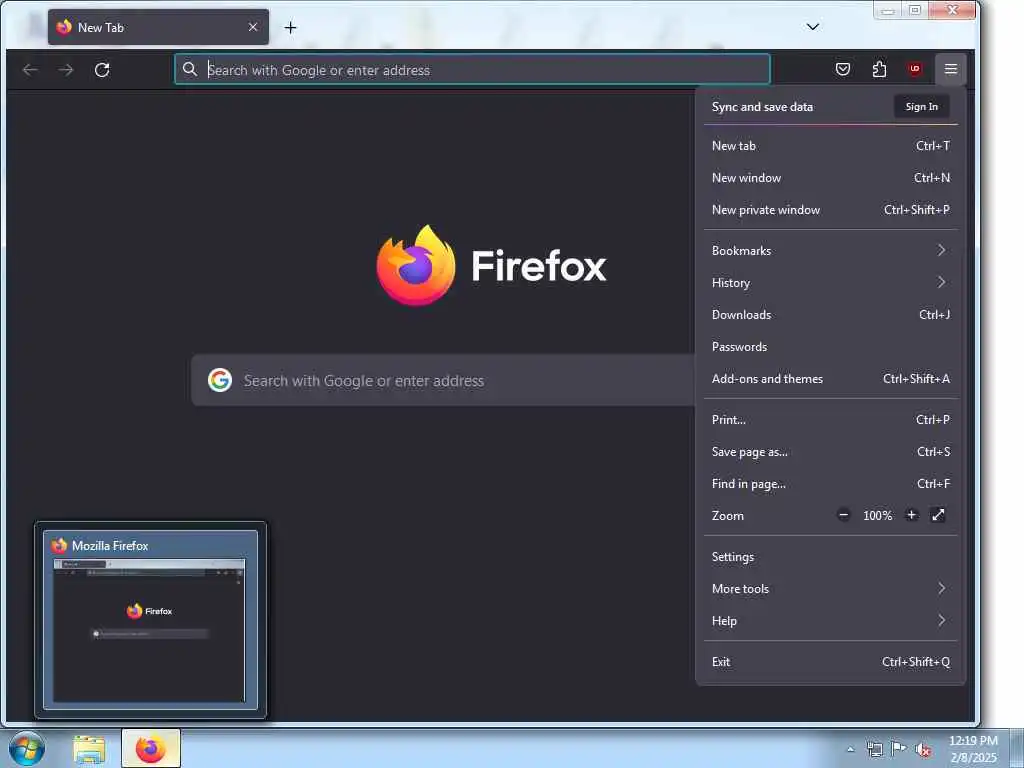Image resolution: width=1024 pixels, height=768 pixels.
Task: Open the Extensions puzzle icon
Action: click(879, 69)
